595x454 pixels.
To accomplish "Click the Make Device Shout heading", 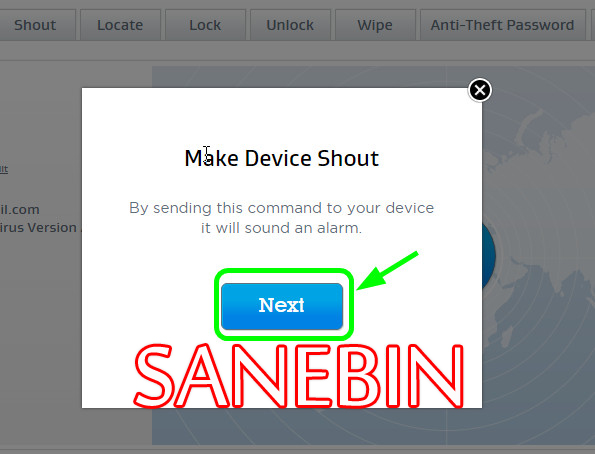I will pos(282,158).
